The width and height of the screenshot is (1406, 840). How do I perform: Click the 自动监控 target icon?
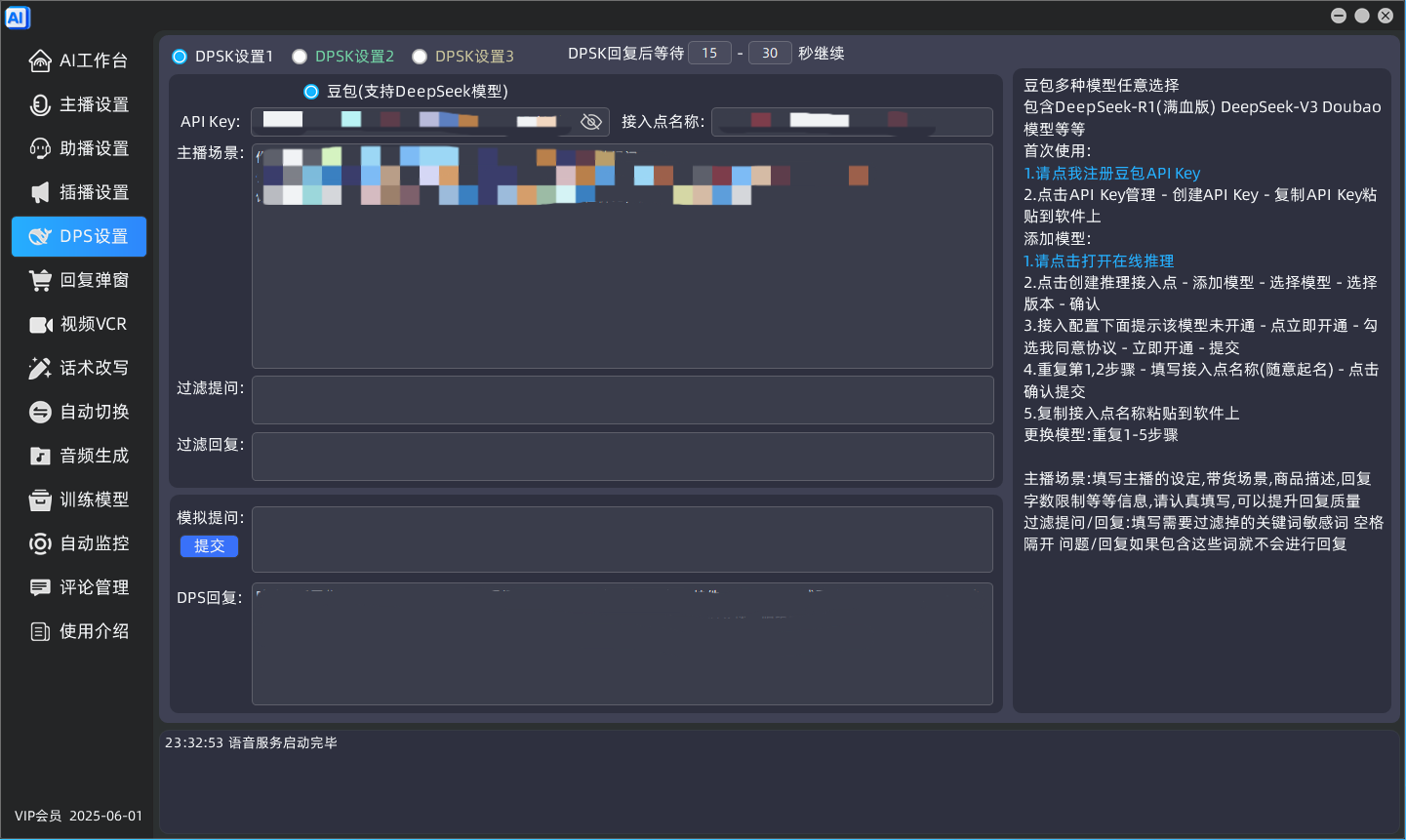40,543
